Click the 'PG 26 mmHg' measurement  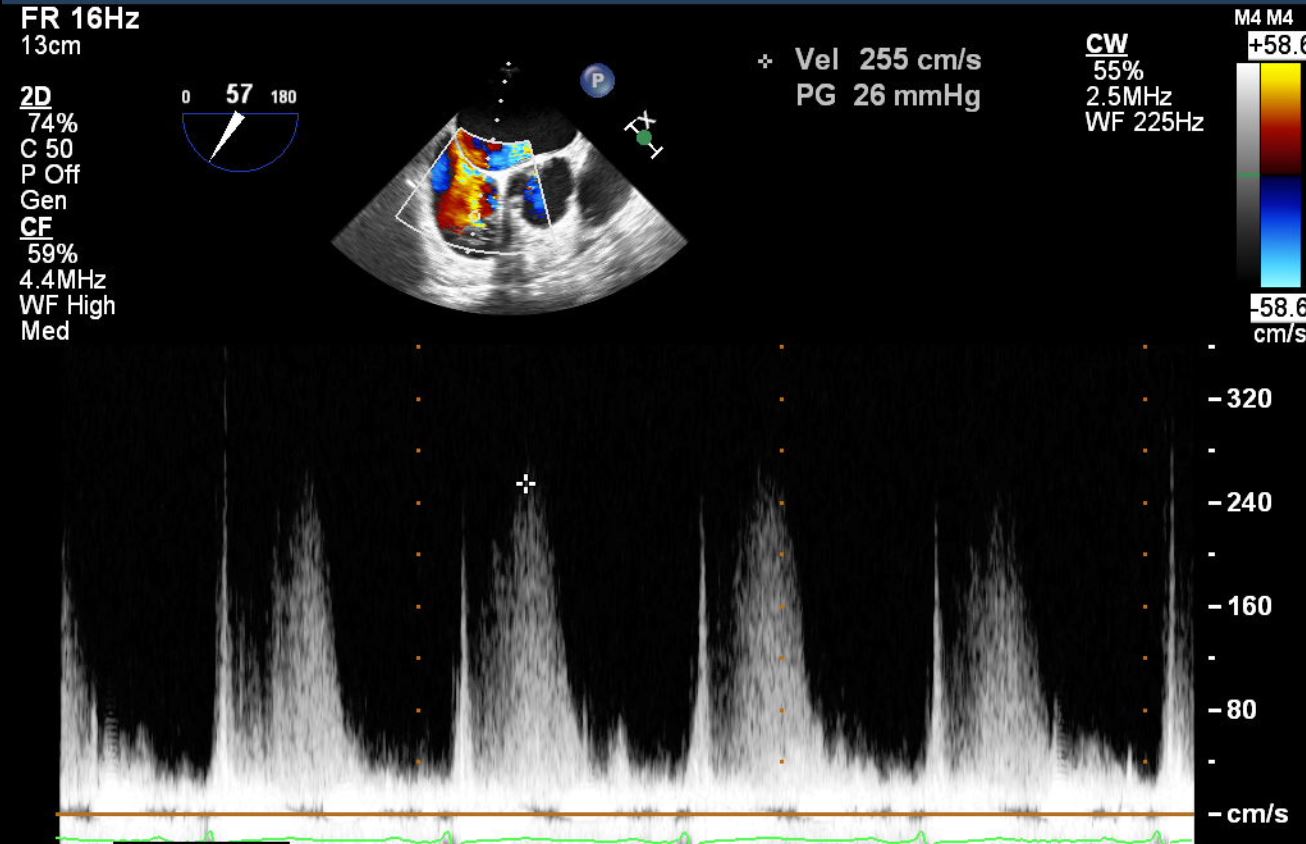[x=888, y=97]
